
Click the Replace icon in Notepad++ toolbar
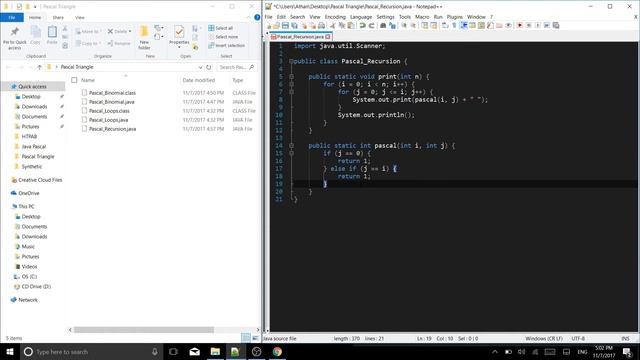[x=392, y=25]
